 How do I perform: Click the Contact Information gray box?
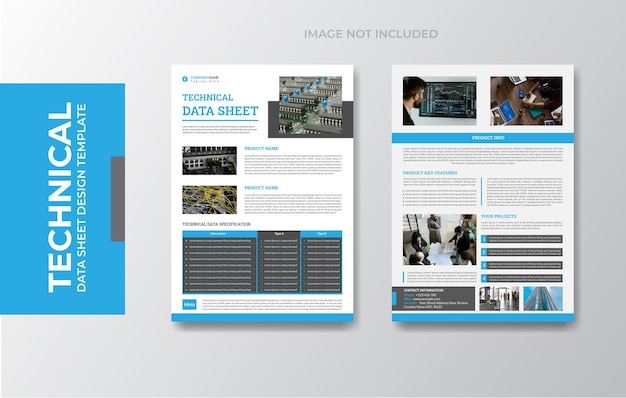[434, 299]
